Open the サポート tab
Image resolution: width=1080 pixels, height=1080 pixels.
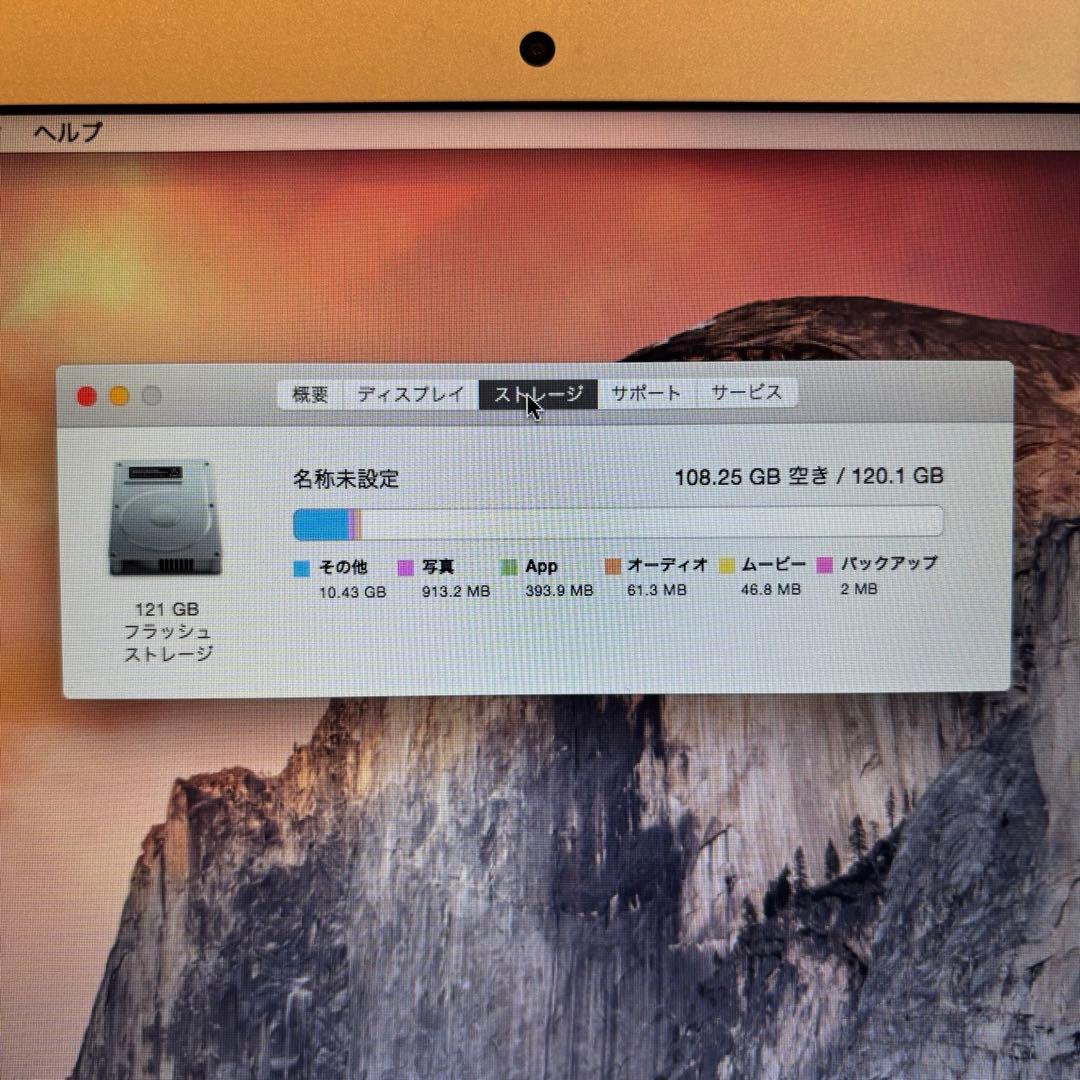(x=646, y=393)
